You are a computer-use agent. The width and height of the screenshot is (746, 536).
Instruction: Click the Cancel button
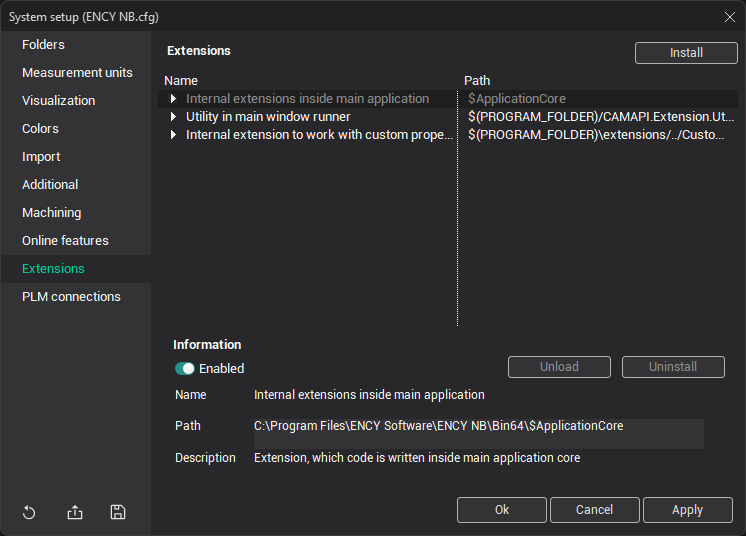(x=594, y=510)
